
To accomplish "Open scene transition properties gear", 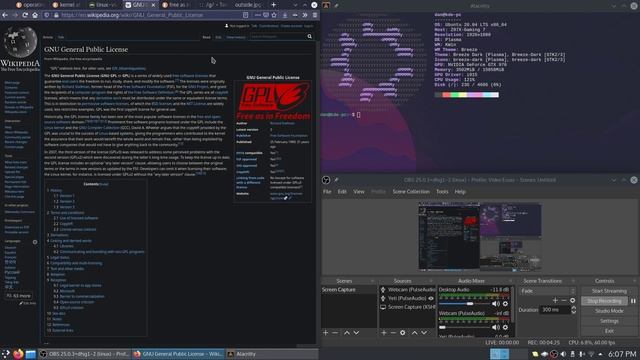I will click(573, 300).
